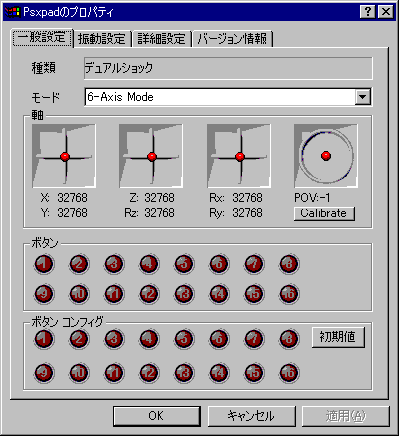Click the X/Y axis crosshair display

coord(64,156)
